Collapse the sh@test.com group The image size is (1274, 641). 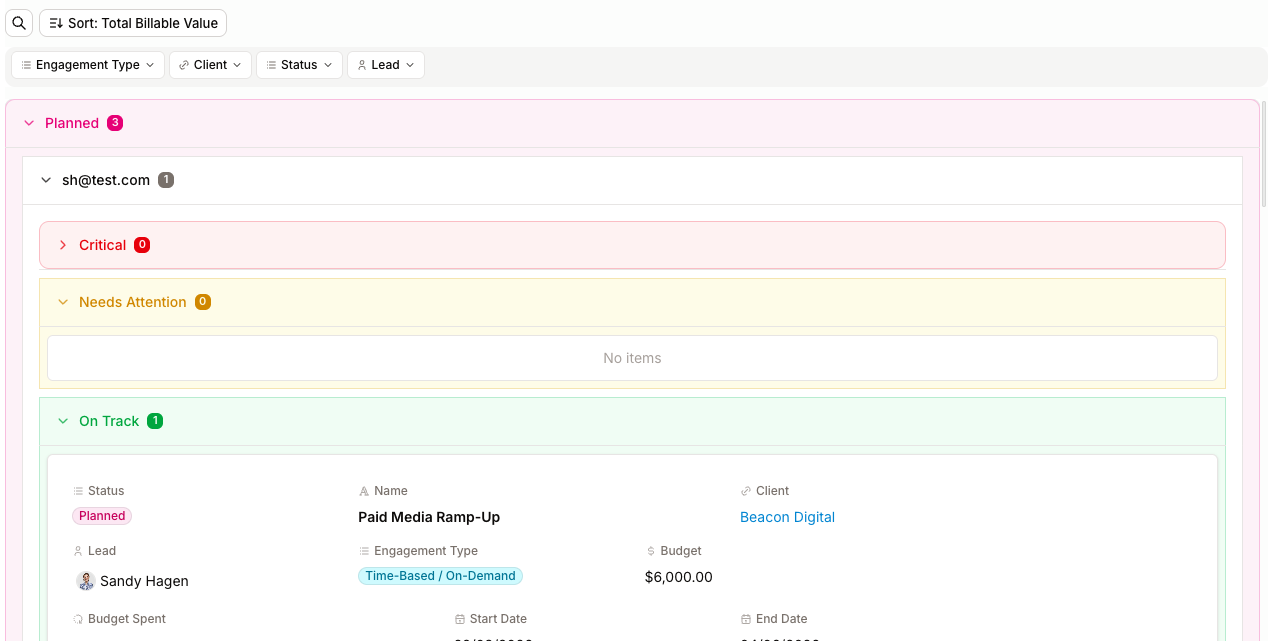tap(46, 180)
